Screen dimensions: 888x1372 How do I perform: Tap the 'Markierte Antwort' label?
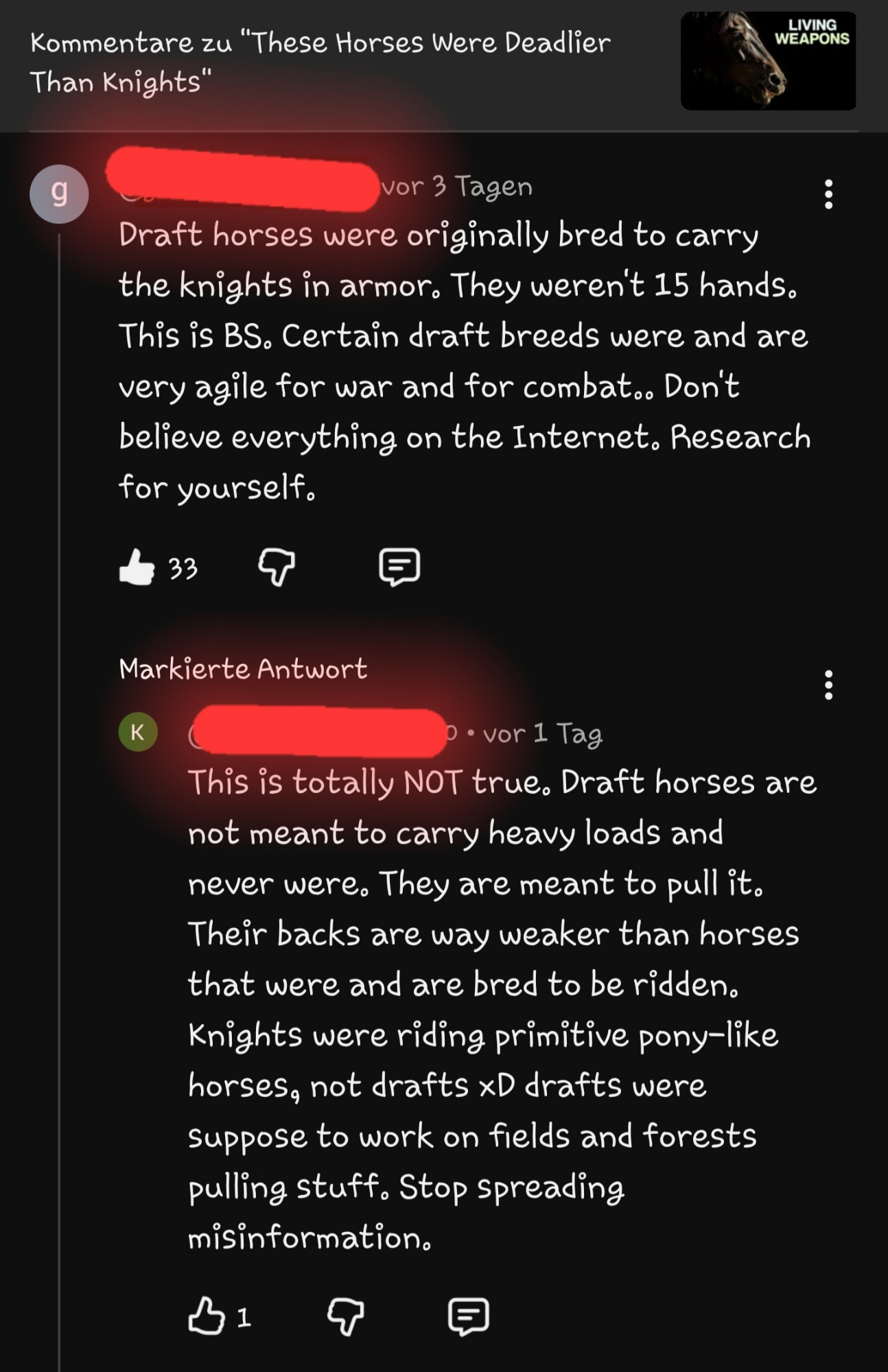point(243,669)
